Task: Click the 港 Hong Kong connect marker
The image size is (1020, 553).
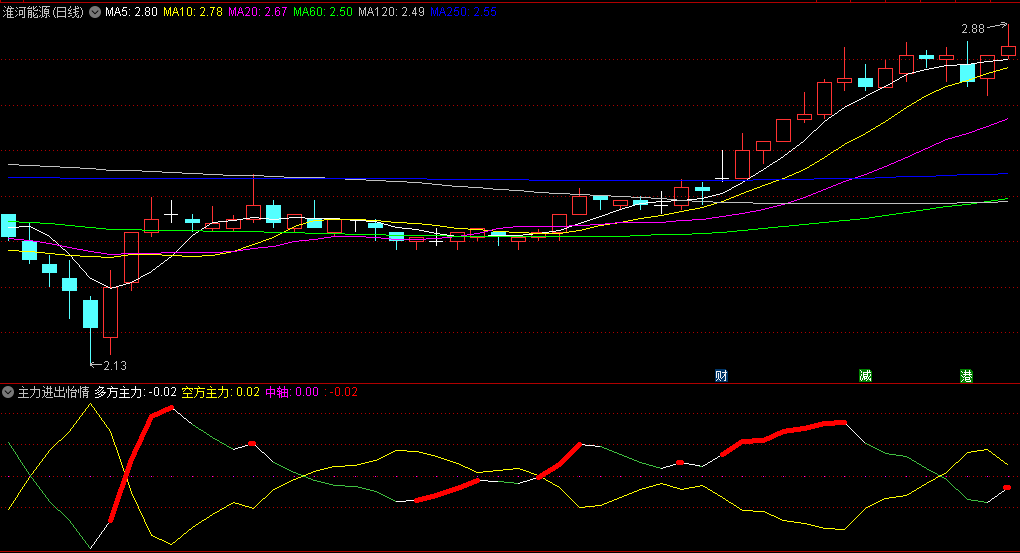Action: 967,376
